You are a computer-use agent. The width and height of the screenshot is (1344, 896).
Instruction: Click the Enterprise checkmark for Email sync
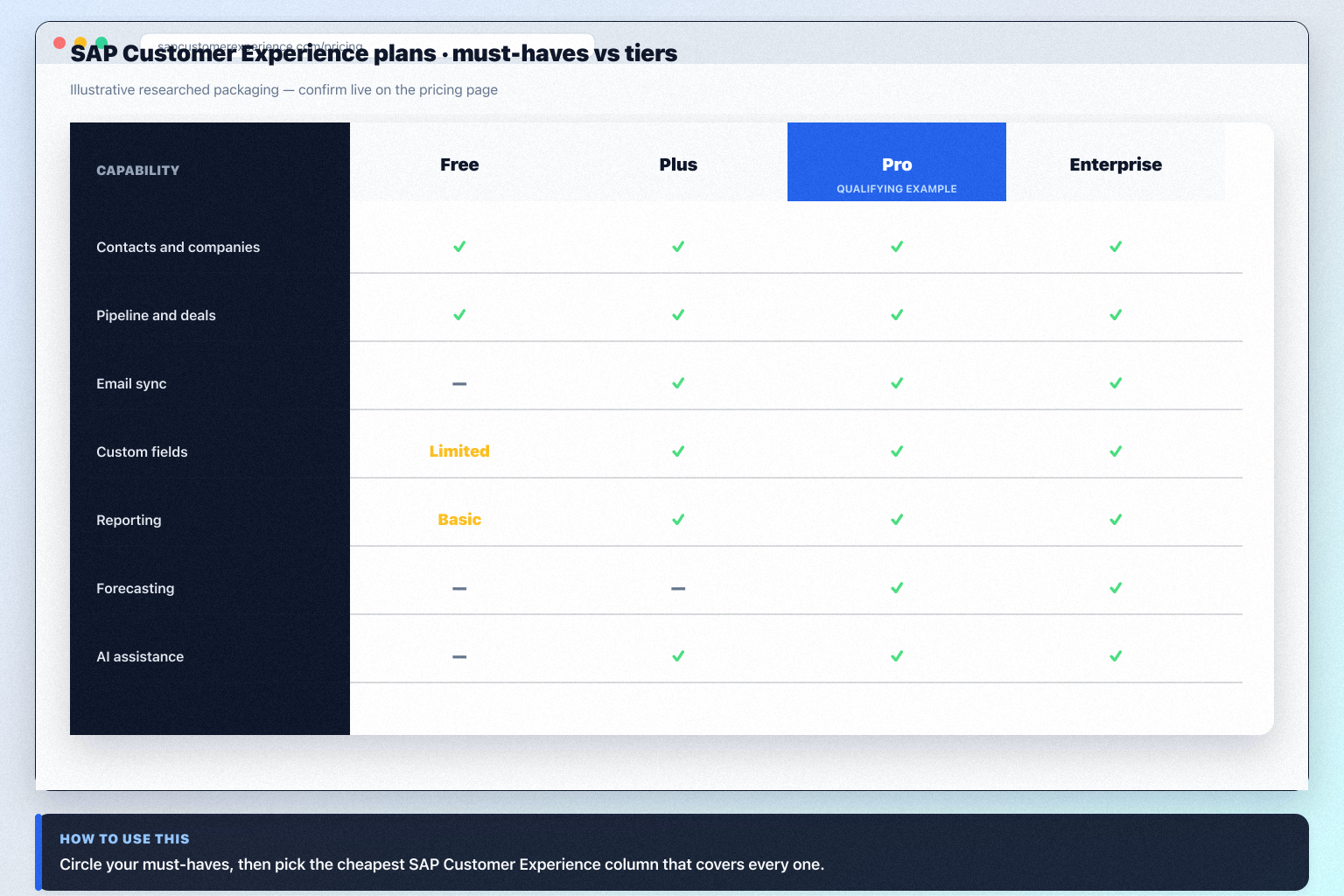1116,383
